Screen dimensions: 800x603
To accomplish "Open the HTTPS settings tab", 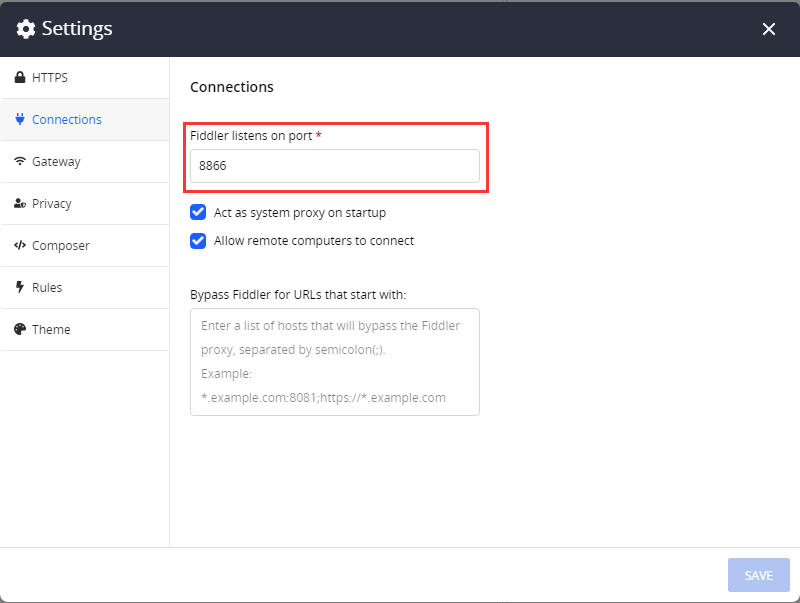I will click(85, 78).
